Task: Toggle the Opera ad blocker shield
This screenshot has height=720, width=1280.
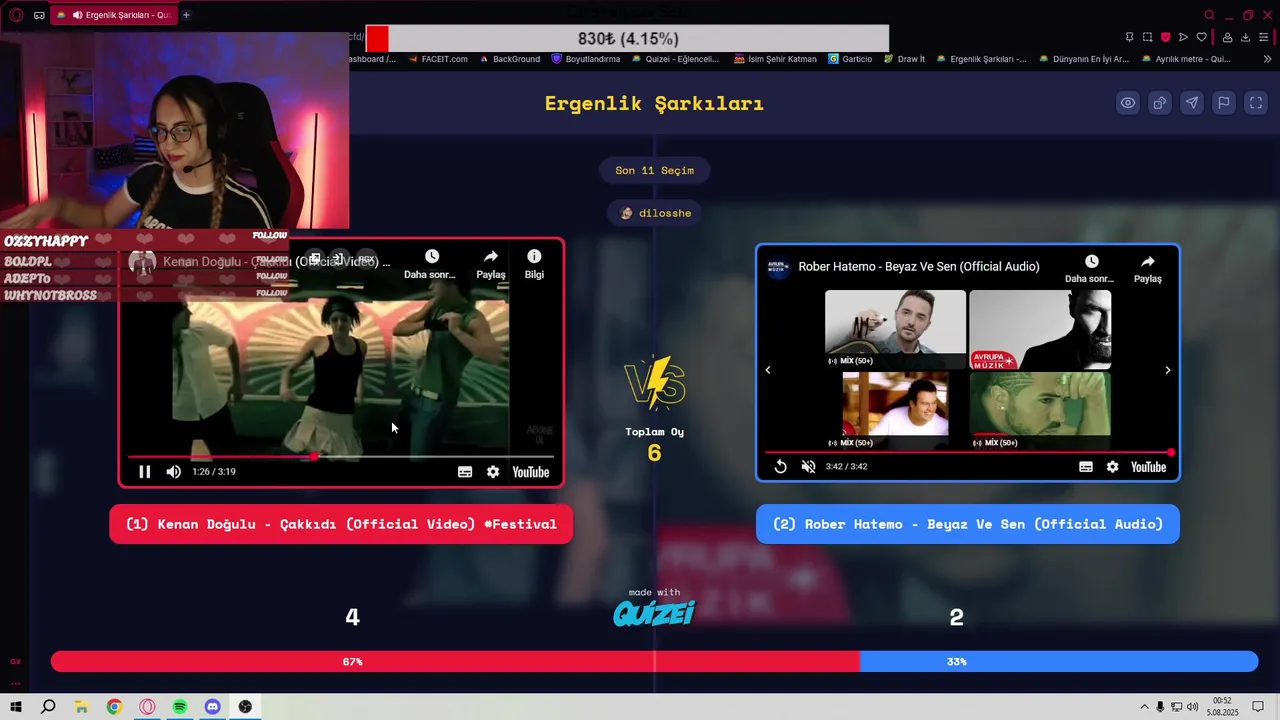Action: 1166,37
